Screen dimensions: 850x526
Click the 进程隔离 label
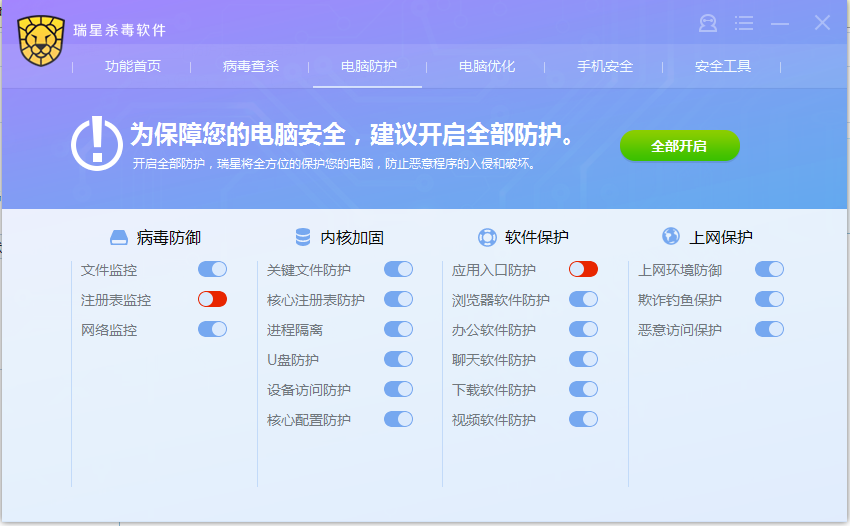coord(295,330)
